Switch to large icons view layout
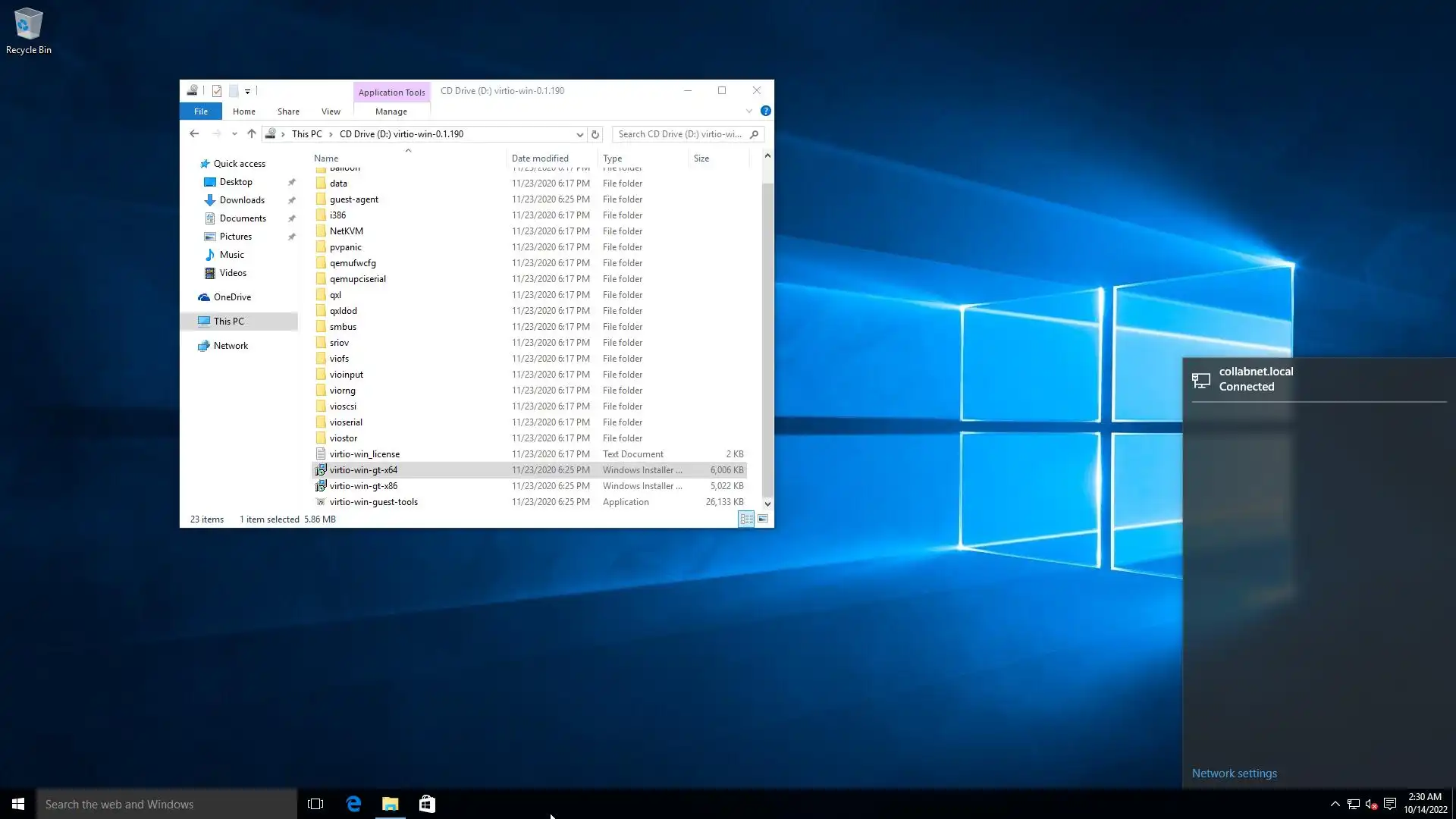Viewport: 1456px width, 819px height. (763, 519)
